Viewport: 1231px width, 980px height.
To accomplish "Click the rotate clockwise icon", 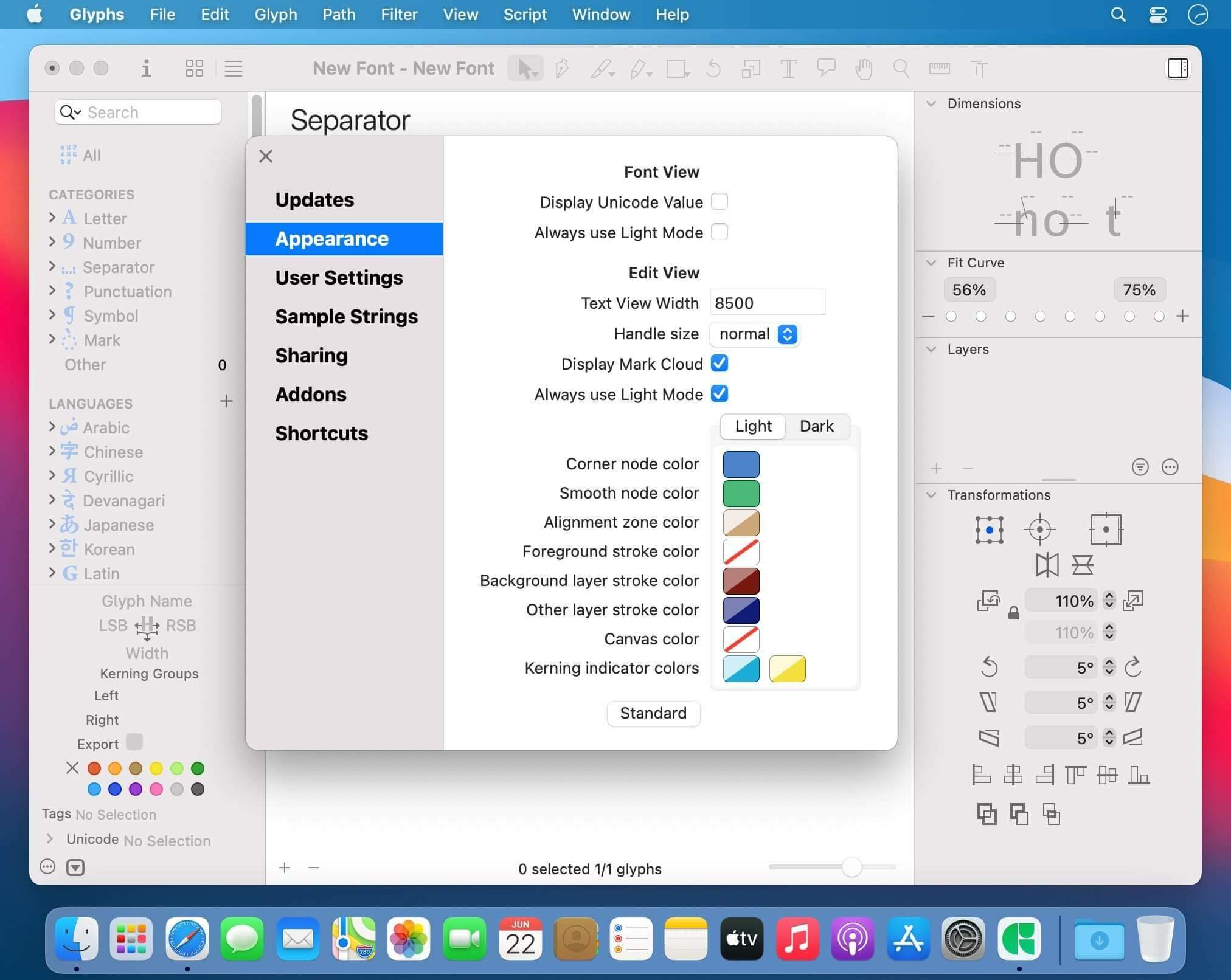I will click(x=1133, y=667).
